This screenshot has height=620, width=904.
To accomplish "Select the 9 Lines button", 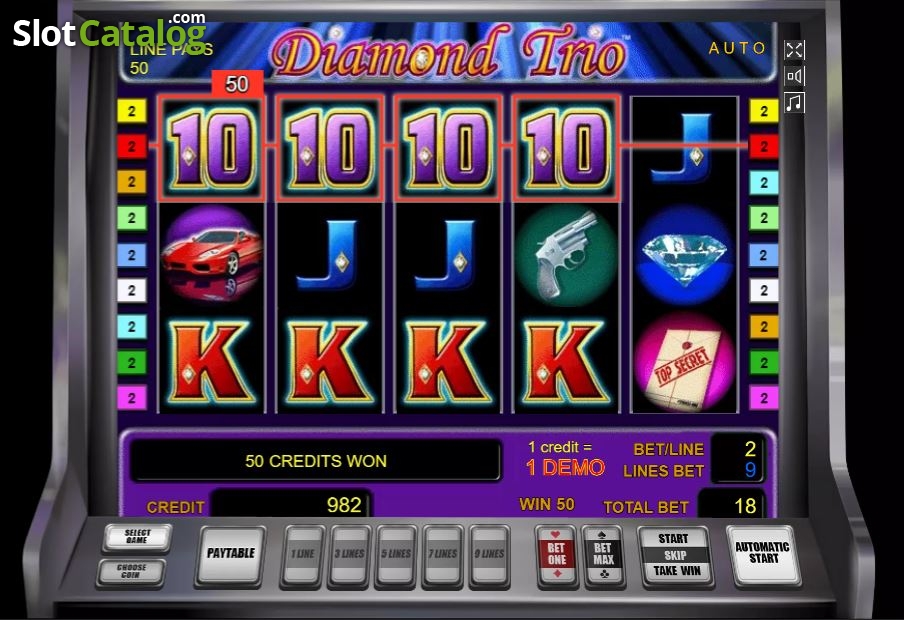I will point(489,555).
